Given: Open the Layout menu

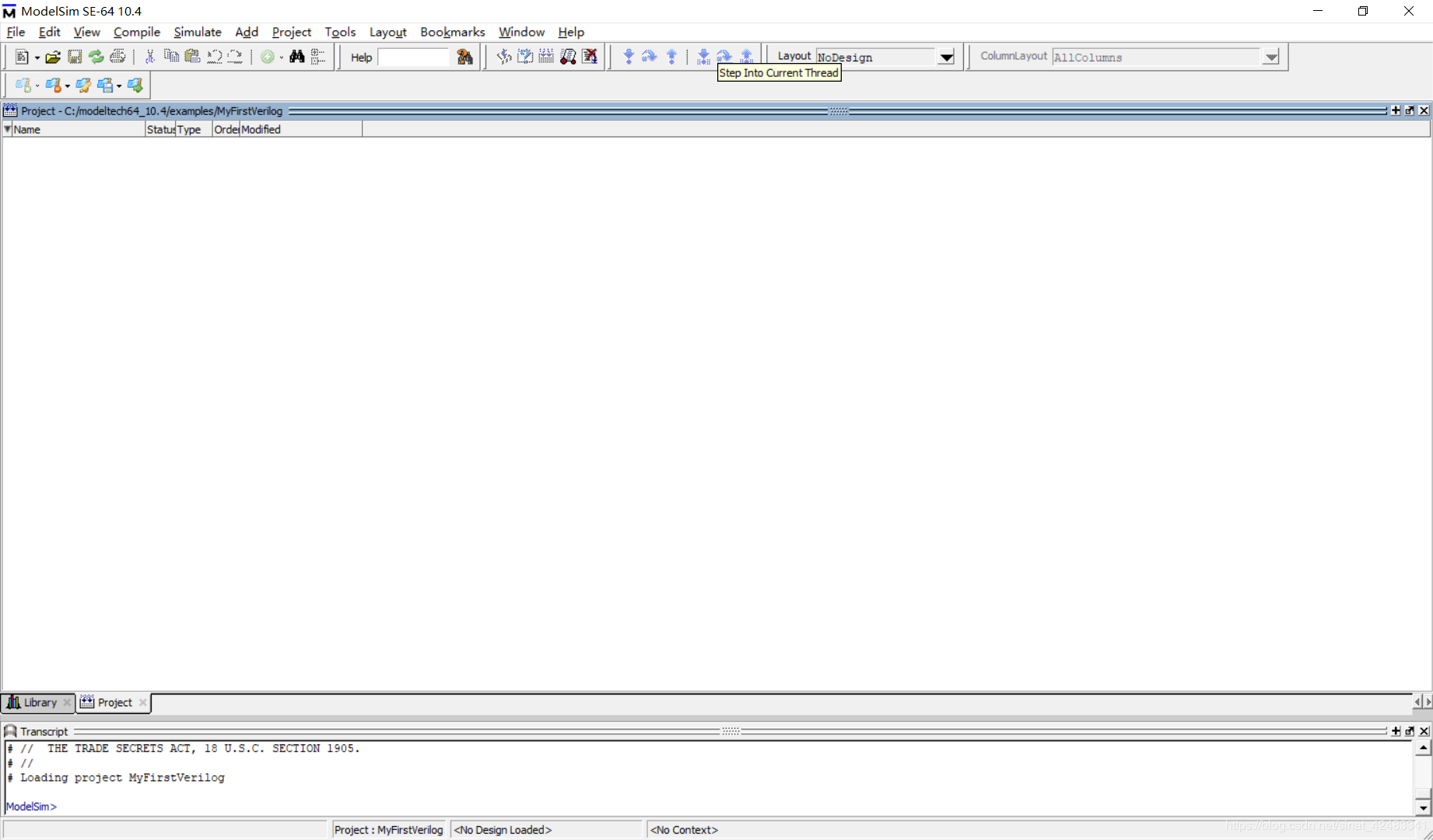Looking at the screenshot, I should 387,32.
